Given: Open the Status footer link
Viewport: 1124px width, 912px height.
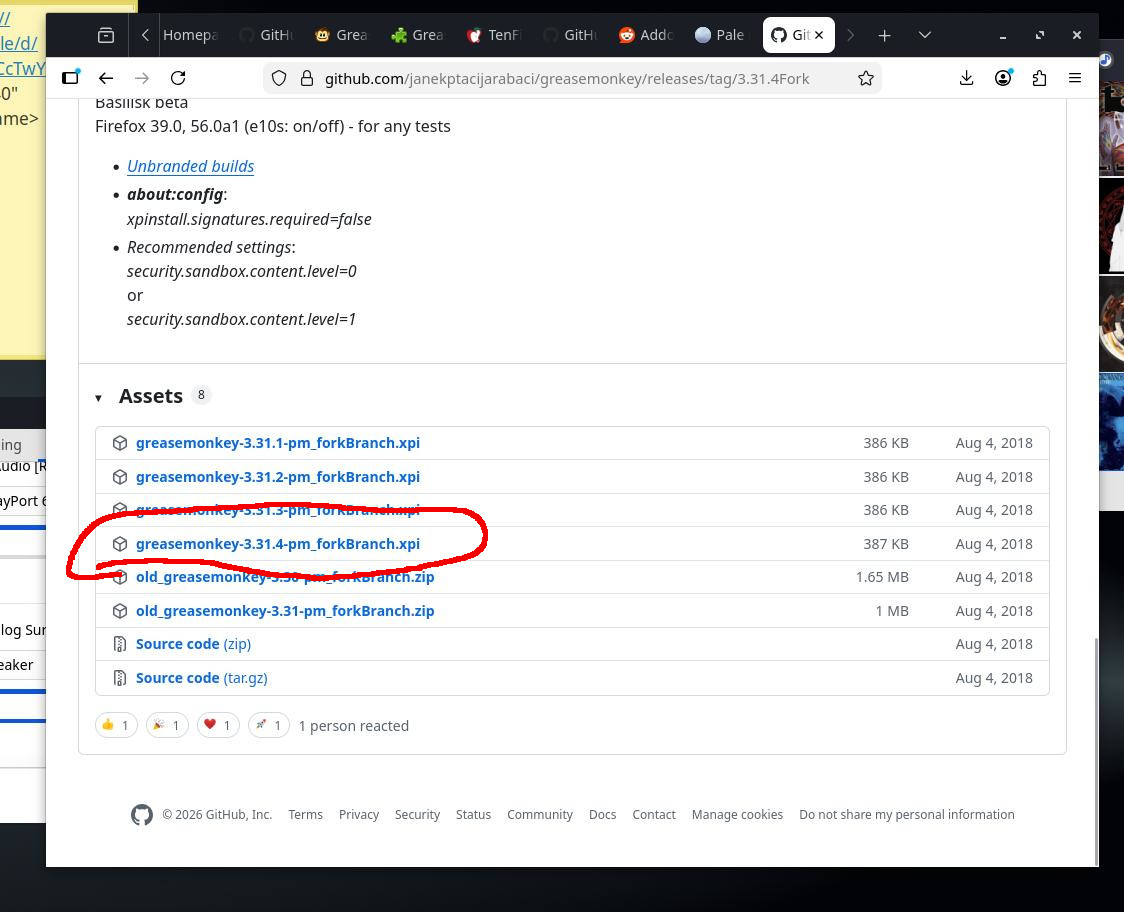Looking at the screenshot, I should [473, 814].
